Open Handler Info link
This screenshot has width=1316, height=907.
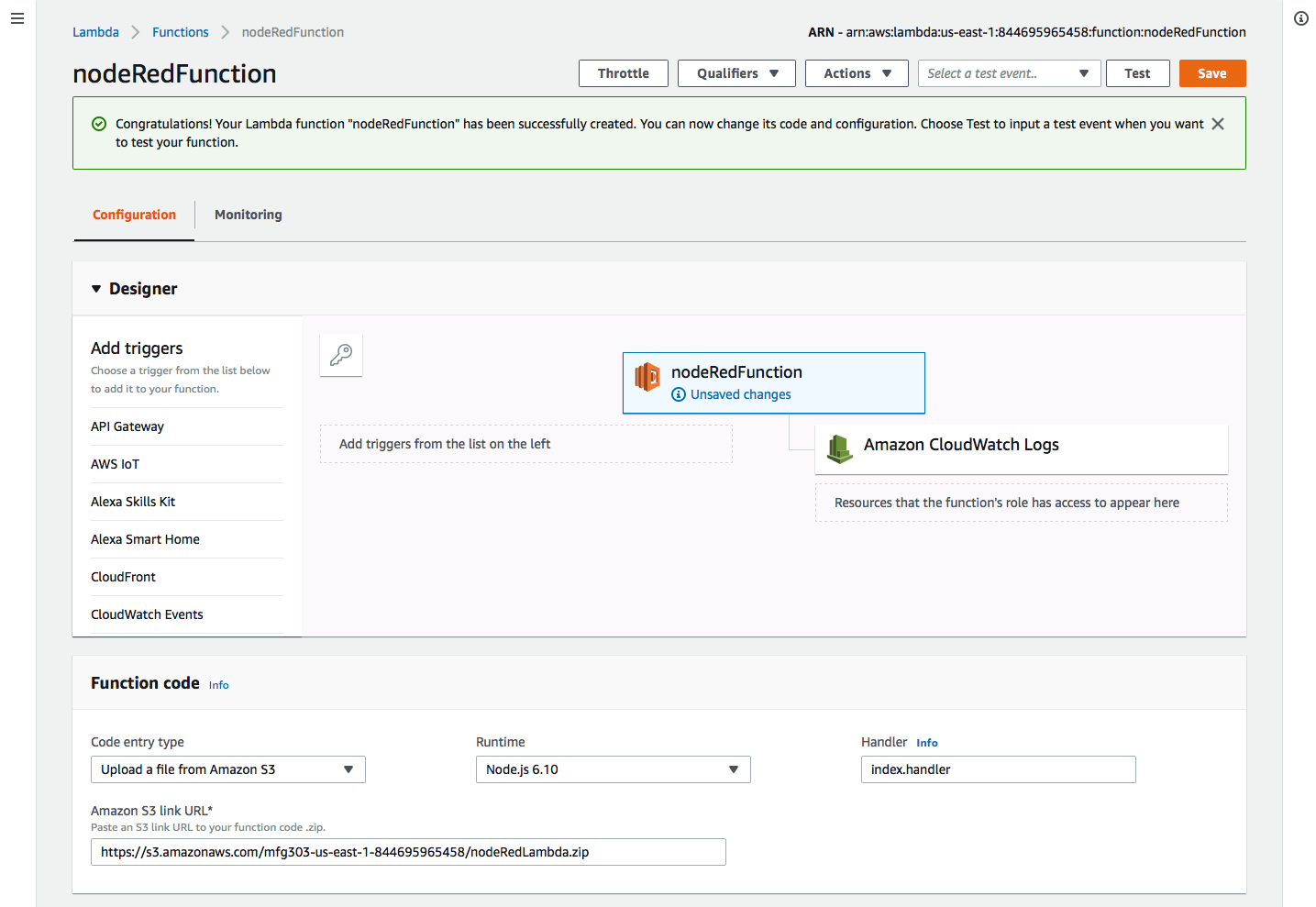pos(927,743)
